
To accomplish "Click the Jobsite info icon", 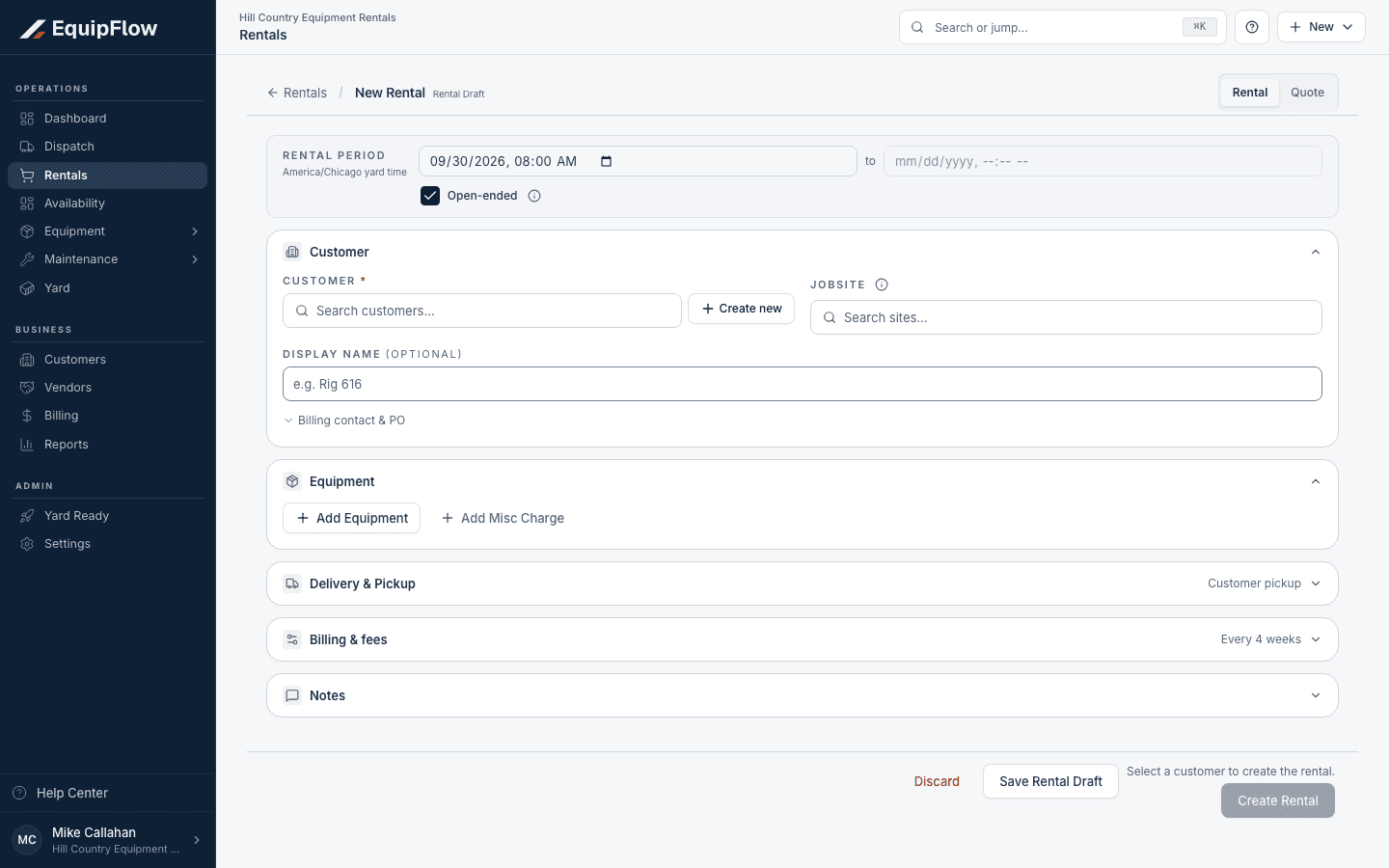I will coord(882,285).
